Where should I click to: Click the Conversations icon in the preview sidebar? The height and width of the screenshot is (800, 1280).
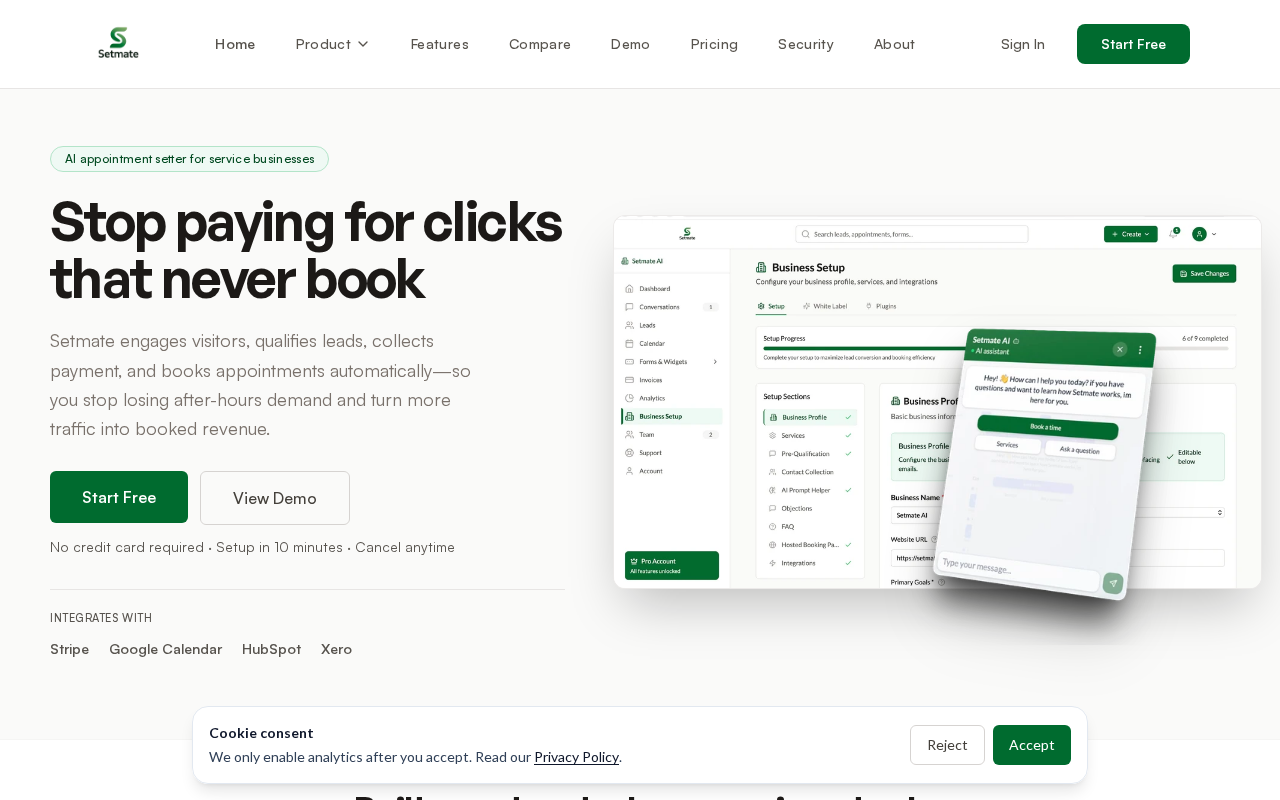coord(629,307)
